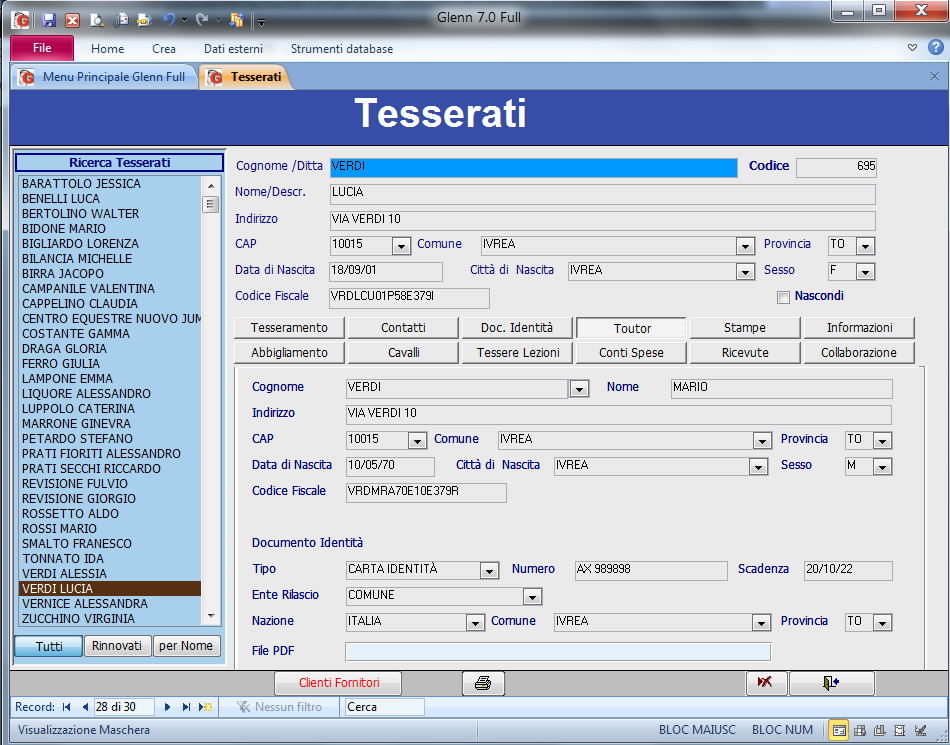Select ROSSI MARIO in the list
The width and height of the screenshot is (950, 745).
110,529
